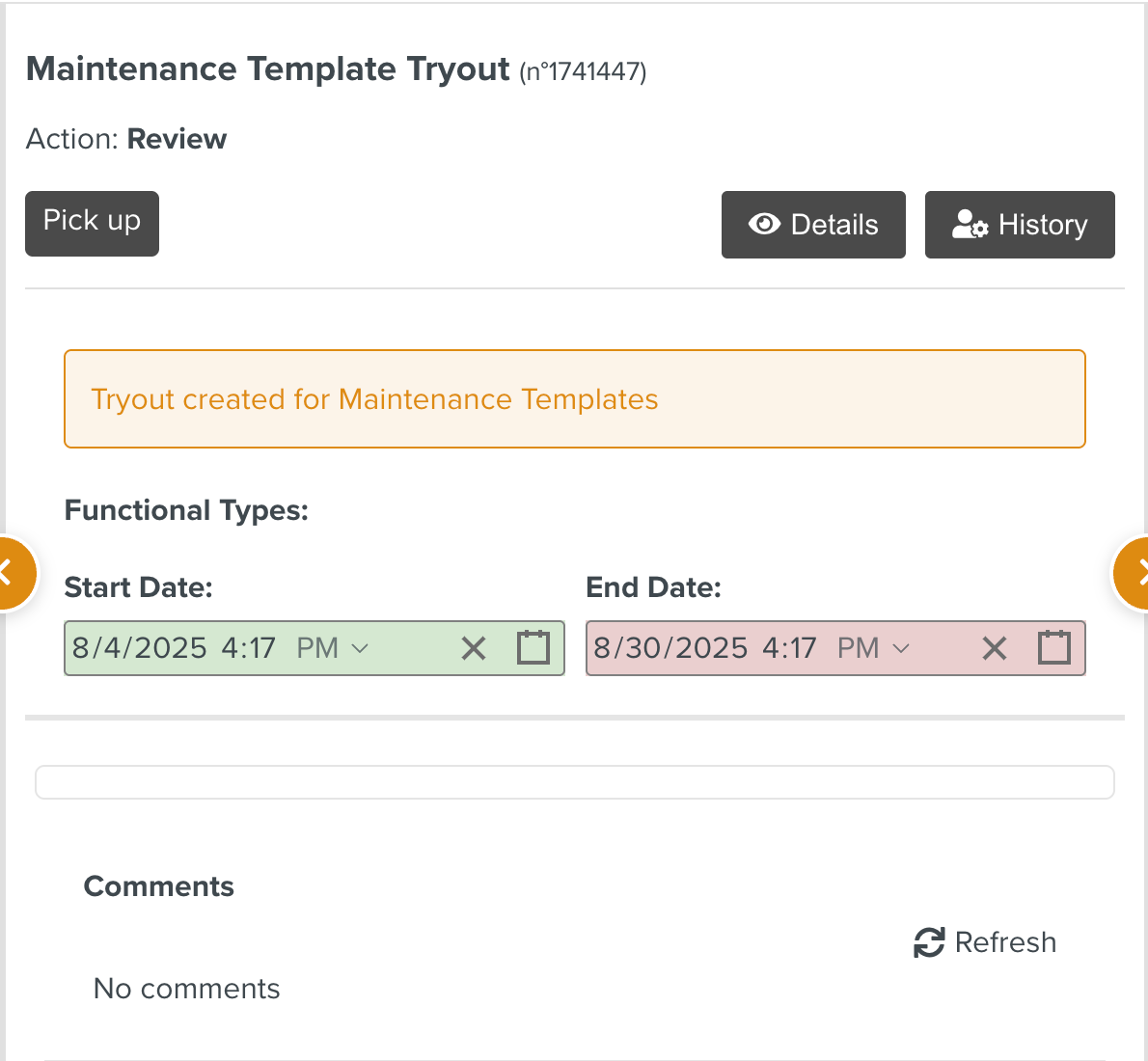The height and width of the screenshot is (1061, 1148).
Task: Click the empty box below the date fields
Action: pyautogui.click(x=574, y=782)
